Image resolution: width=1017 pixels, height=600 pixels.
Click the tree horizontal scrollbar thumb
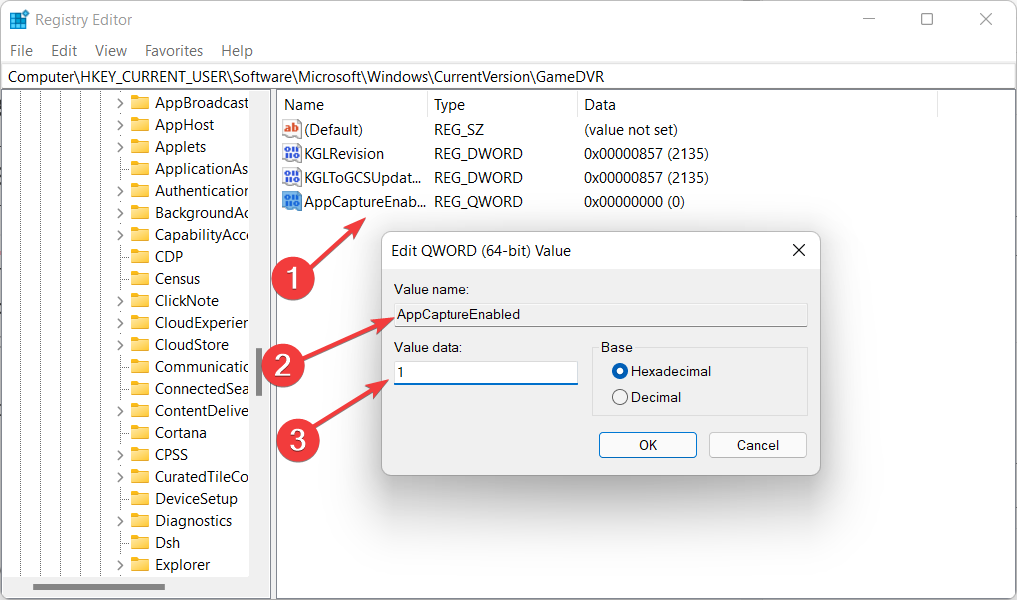tap(99, 587)
